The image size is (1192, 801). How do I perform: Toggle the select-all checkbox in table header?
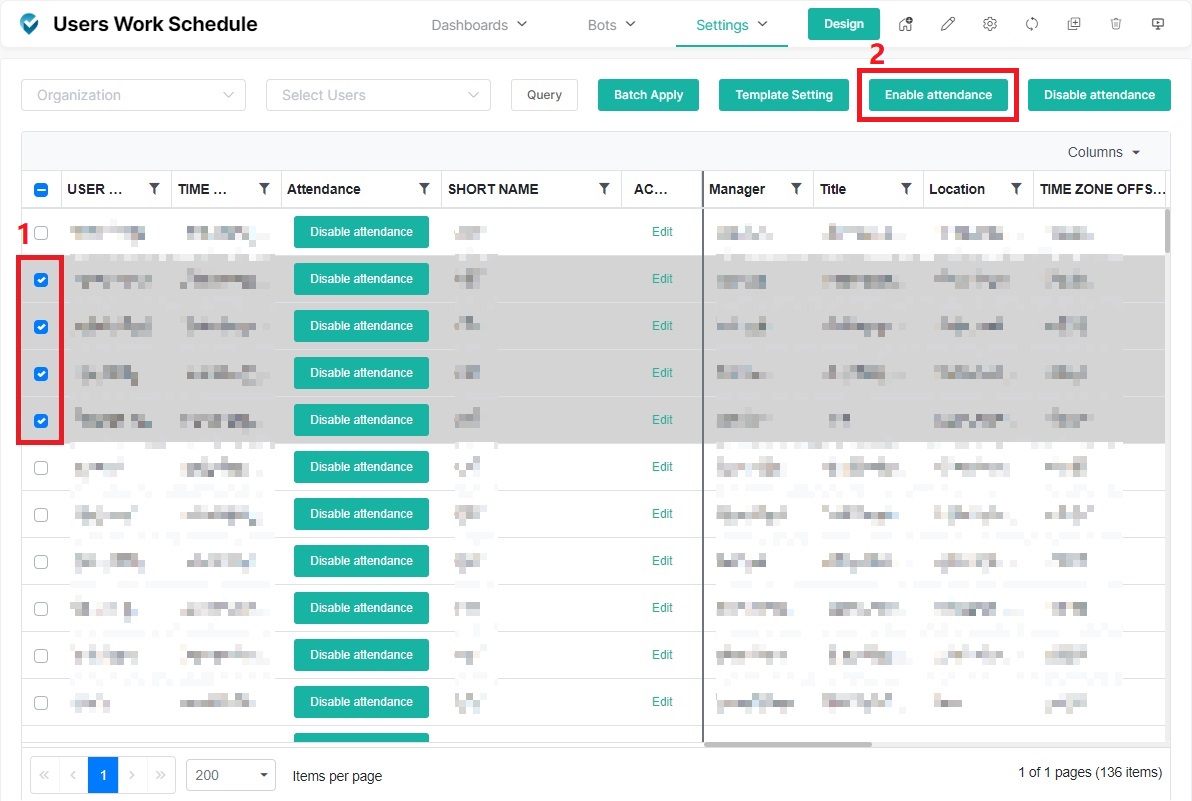point(41,189)
